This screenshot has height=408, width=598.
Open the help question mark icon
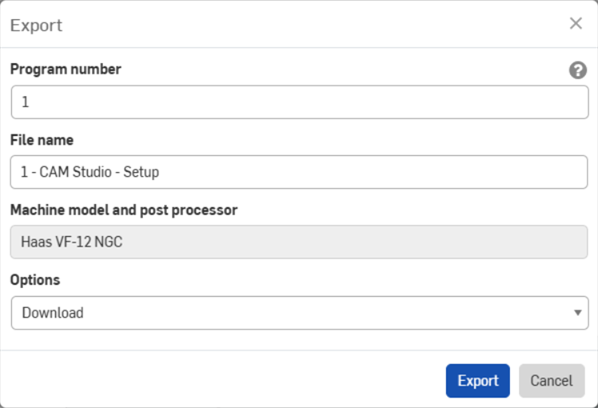(x=578, y=70)
